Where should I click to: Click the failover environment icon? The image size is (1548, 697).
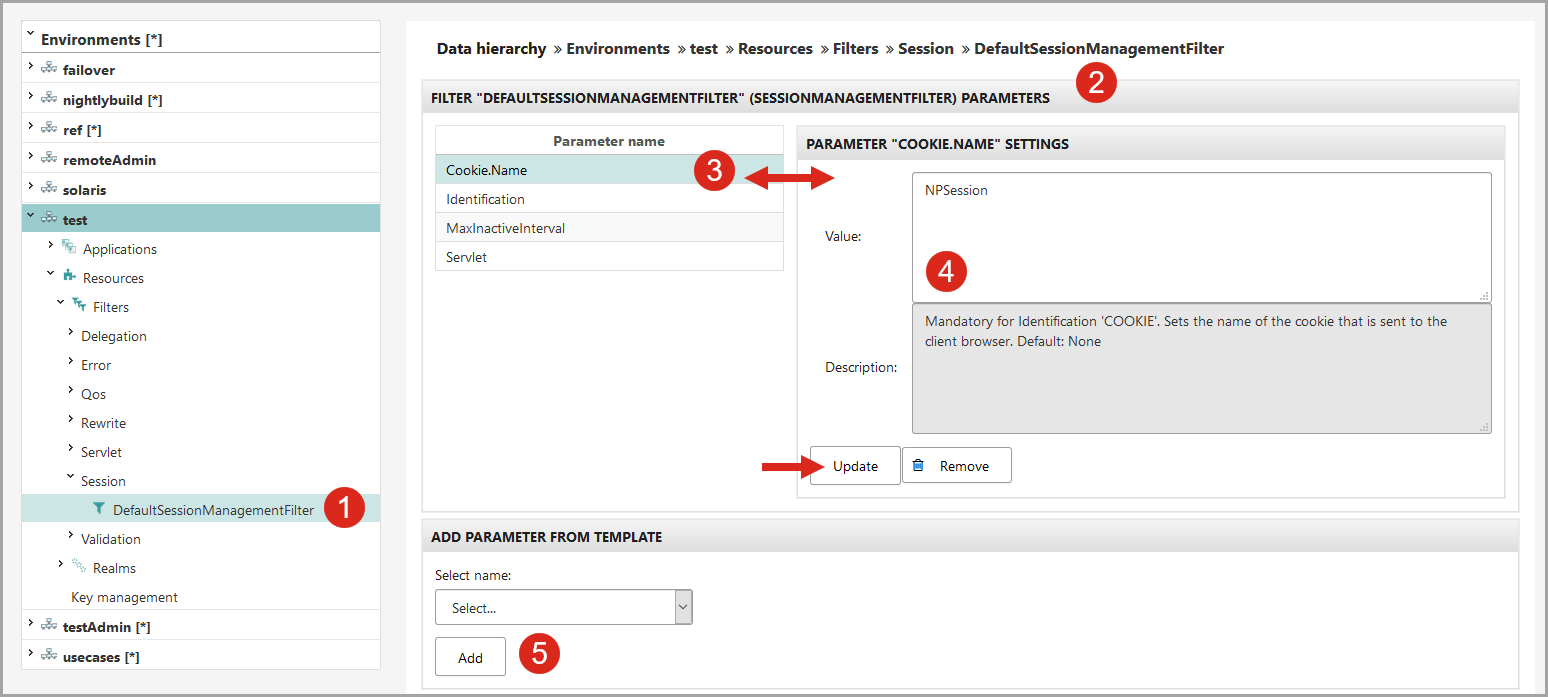click(x=48, y=69)
